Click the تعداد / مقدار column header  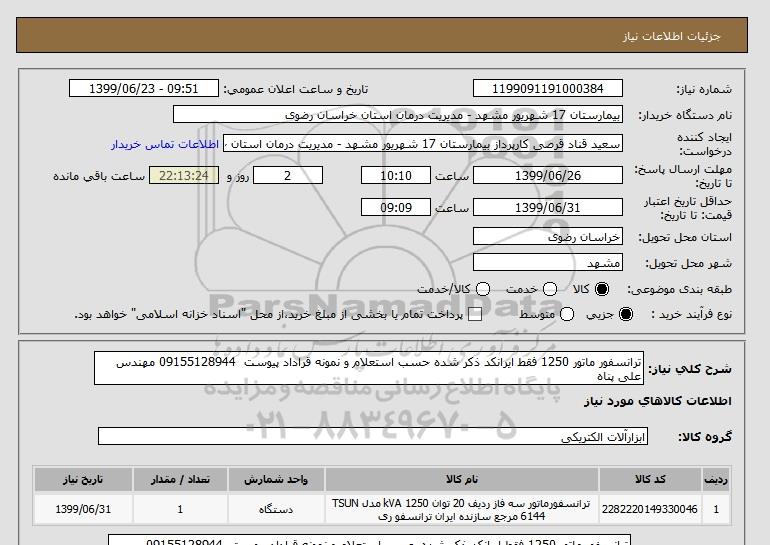pos(180,479)
